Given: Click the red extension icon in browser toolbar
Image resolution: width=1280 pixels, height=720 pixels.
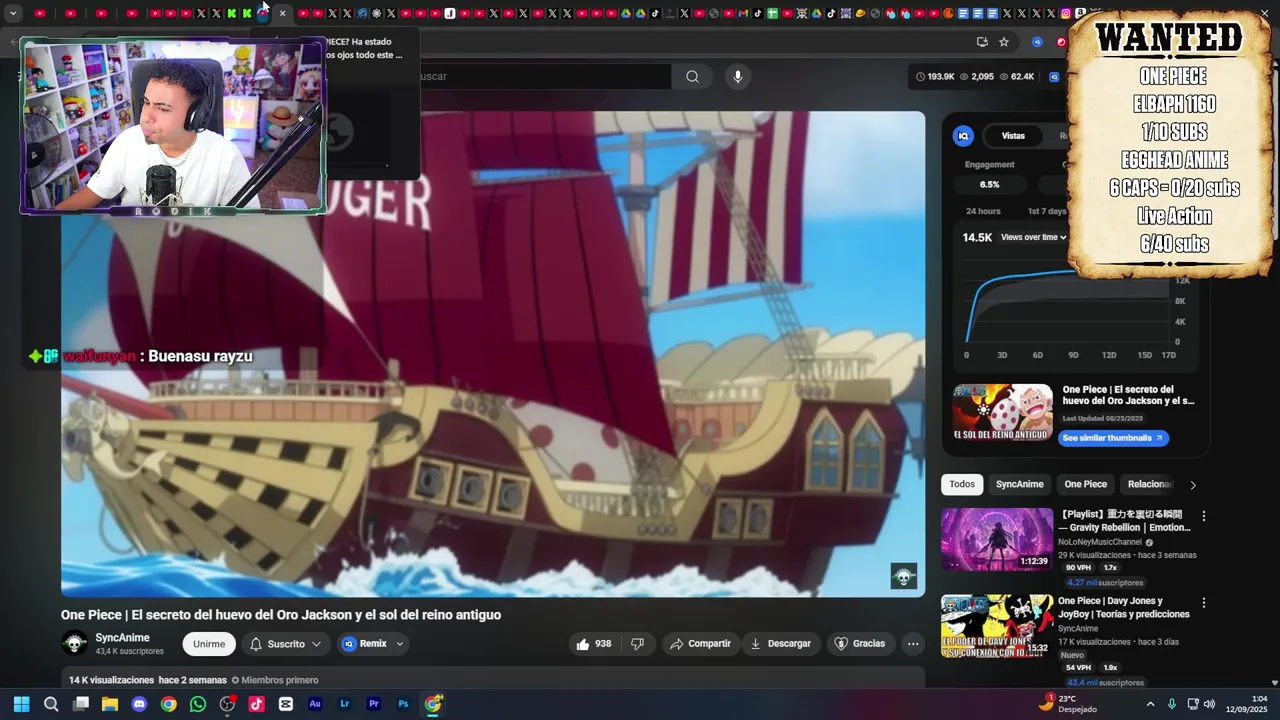Looking at the screenshot, I should [1061, 42].
